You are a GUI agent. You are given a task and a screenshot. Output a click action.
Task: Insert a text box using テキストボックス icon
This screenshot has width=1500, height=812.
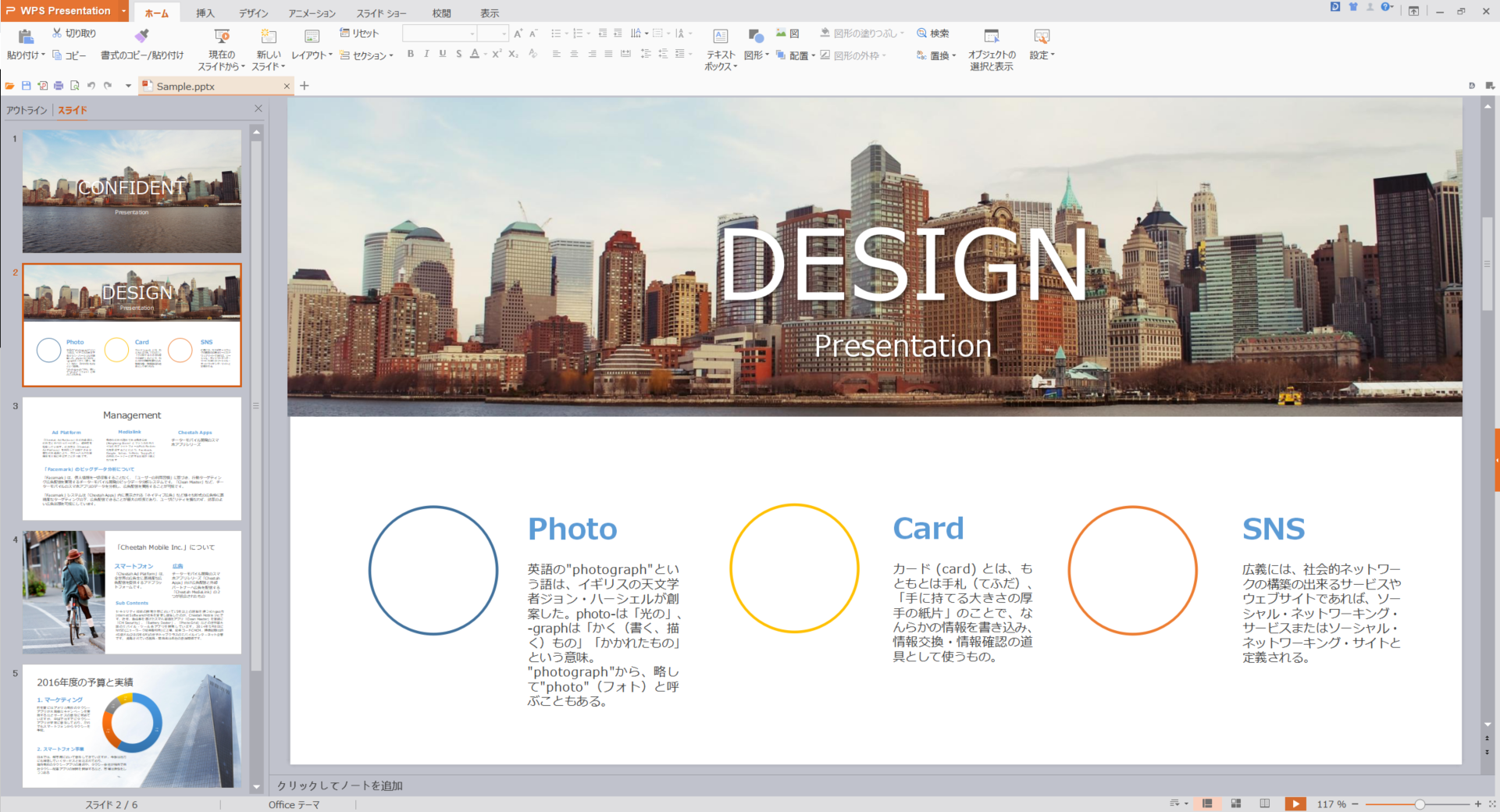tap(720, 37)
